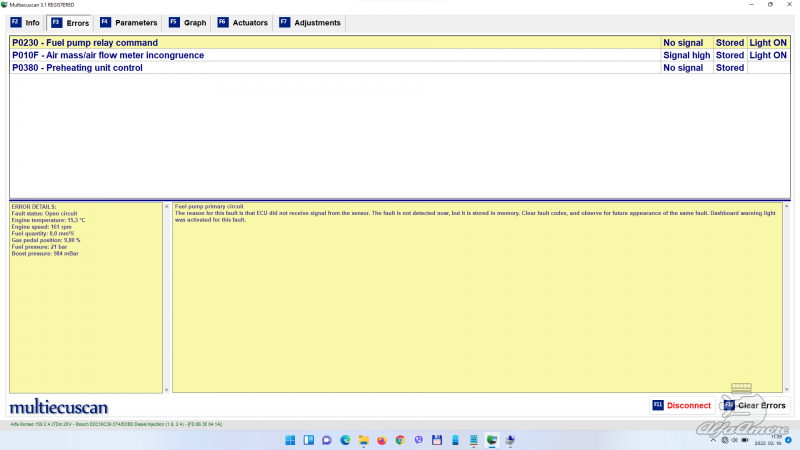Image resolution: width=800 pixels, height=450 pixels.
Task: Click the 'Fuel pressure: 21 bar' line
Action: click(39, 246)
